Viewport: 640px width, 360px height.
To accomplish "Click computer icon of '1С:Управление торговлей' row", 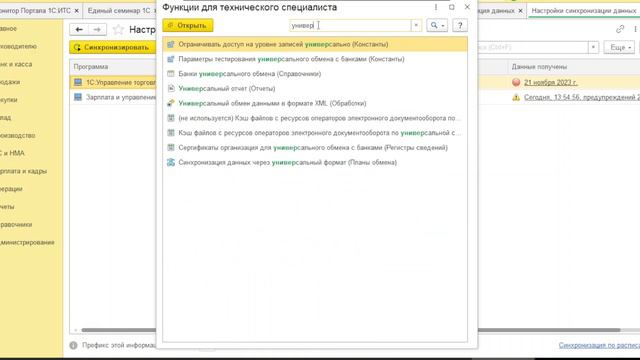I will click(x=78, y=82).
